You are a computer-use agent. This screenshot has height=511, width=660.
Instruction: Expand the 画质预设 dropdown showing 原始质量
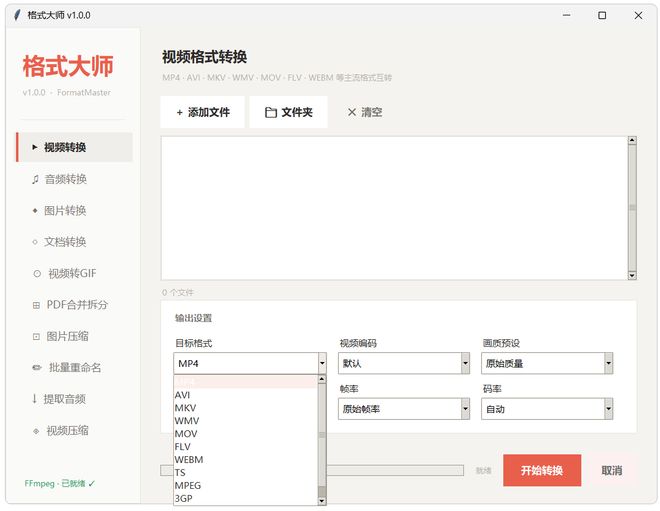pyautogui.click(x=547, y=363)
